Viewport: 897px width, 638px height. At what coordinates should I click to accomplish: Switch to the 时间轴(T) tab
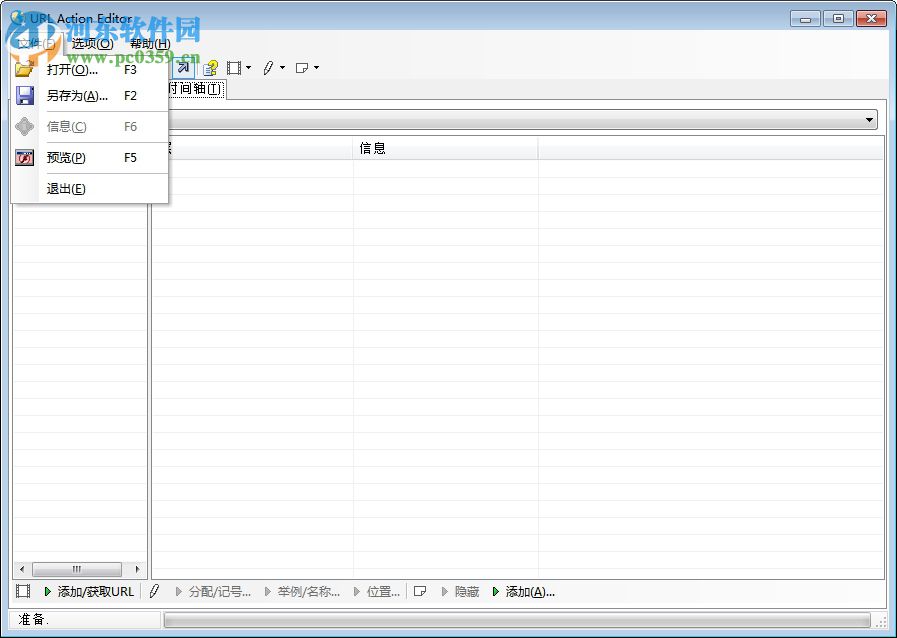[197, 88]
